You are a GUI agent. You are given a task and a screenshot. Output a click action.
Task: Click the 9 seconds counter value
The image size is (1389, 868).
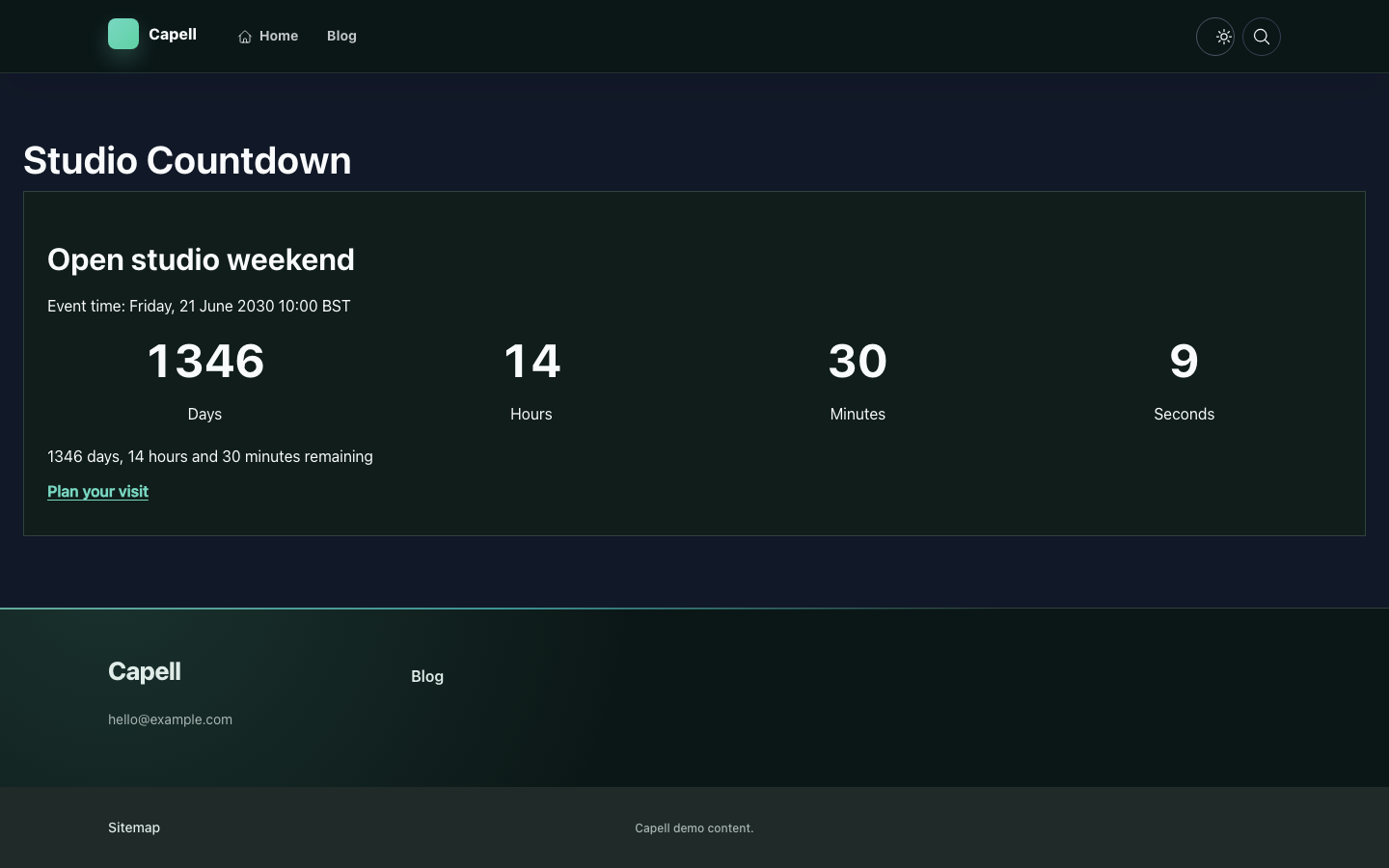coord(1185,361)
